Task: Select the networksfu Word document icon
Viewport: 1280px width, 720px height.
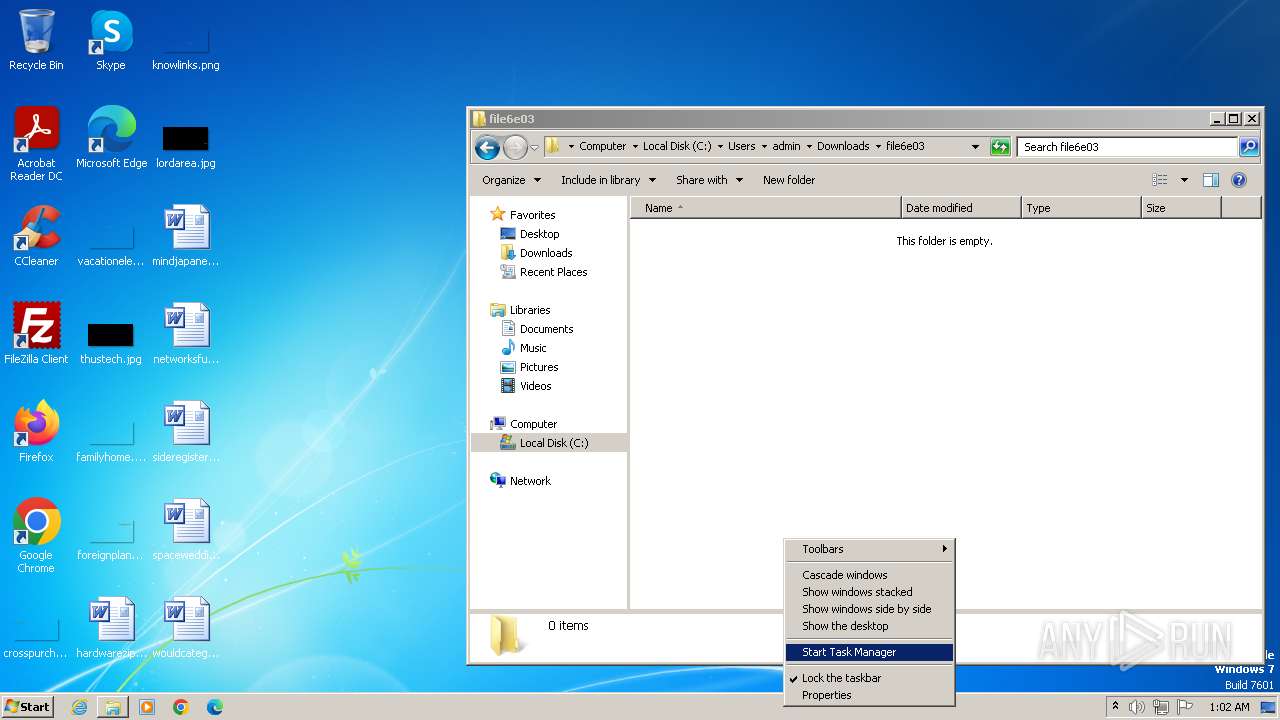Action: click(186, 333)
